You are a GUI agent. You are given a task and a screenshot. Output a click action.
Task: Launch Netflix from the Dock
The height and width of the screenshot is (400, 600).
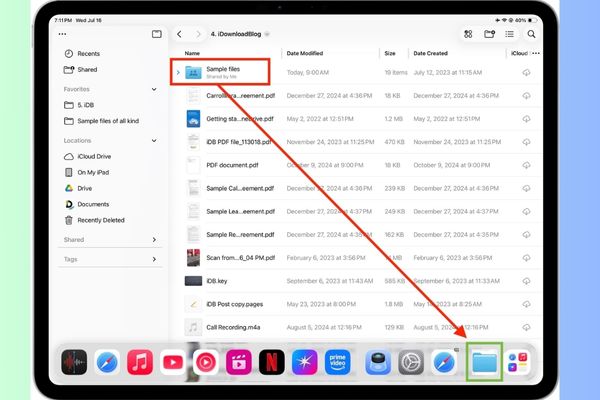pyautogui.click(x=269, y=362)
